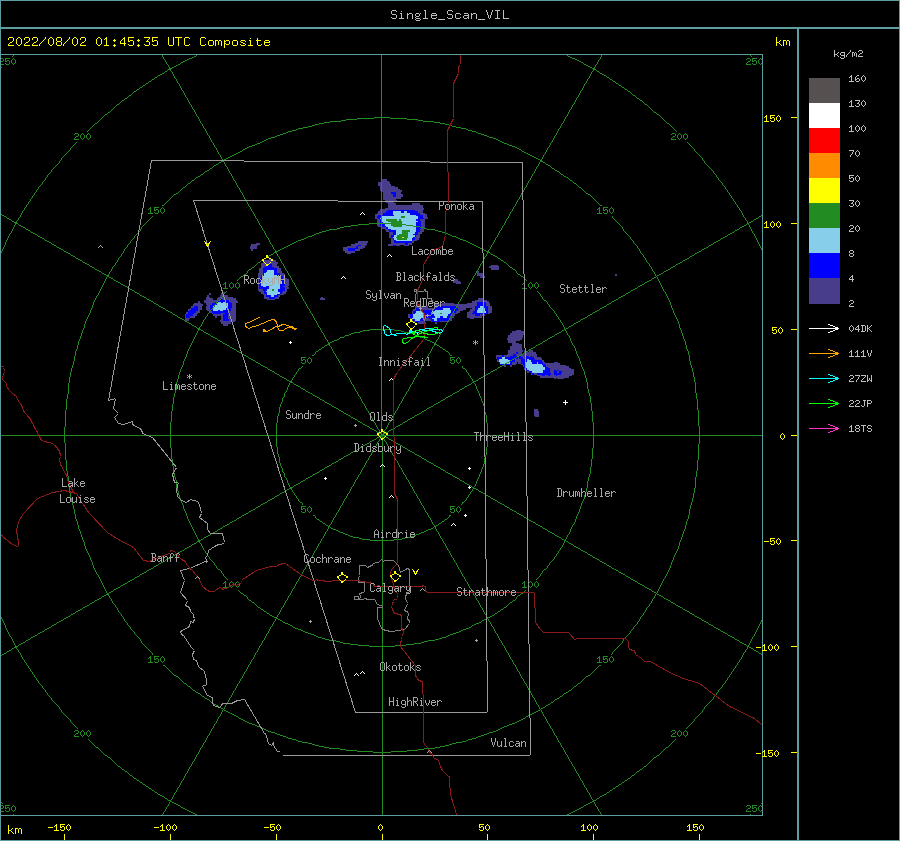The image size is (900, 841).
Task: Pick the green 30 kg/m2 legend swatch
Action: (x=824, y=216)
